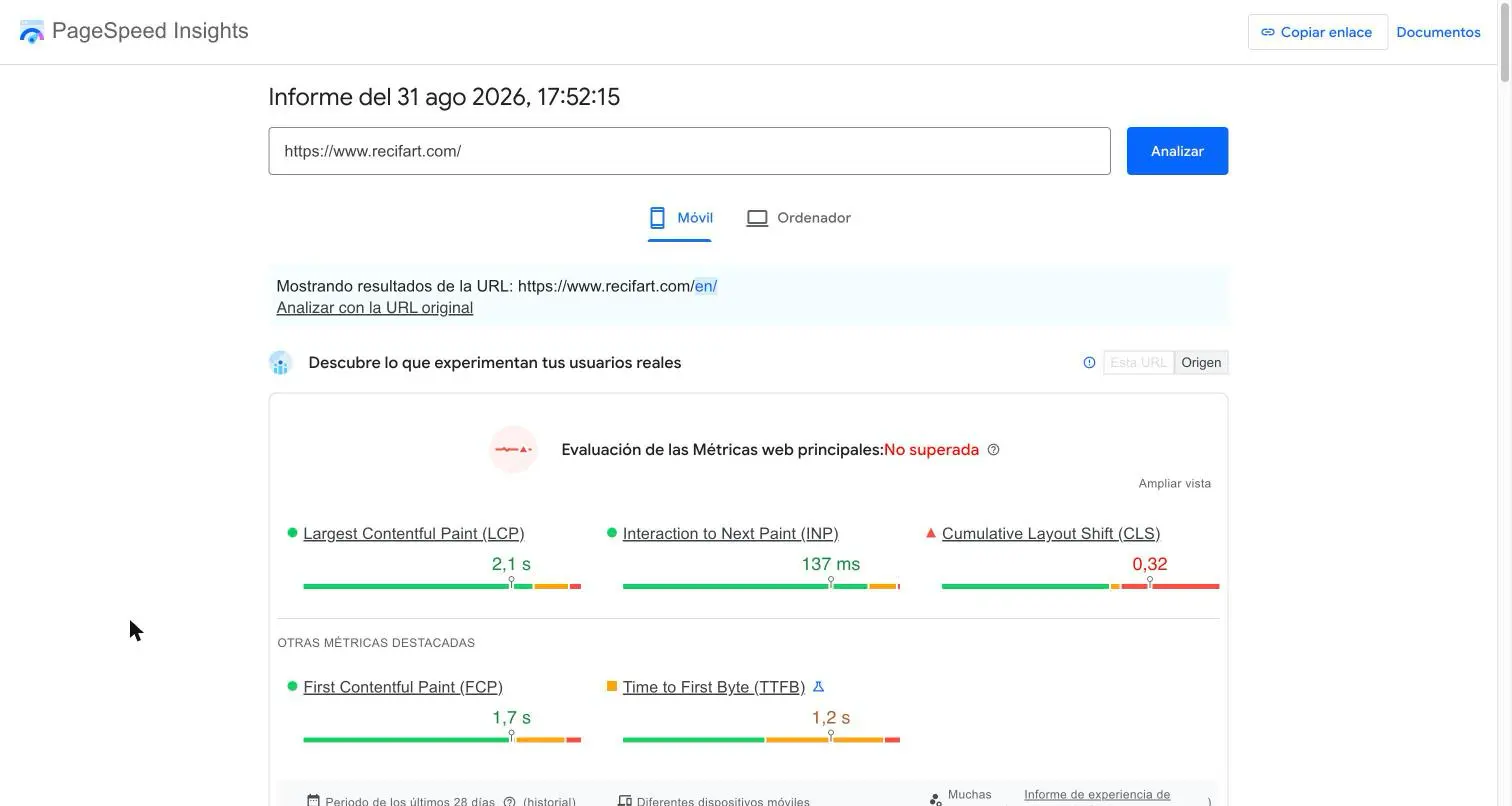This screenshot has width=1512, height=806.
Task: Click the FCP value 1,7 s
Action: tap(511, 718)
